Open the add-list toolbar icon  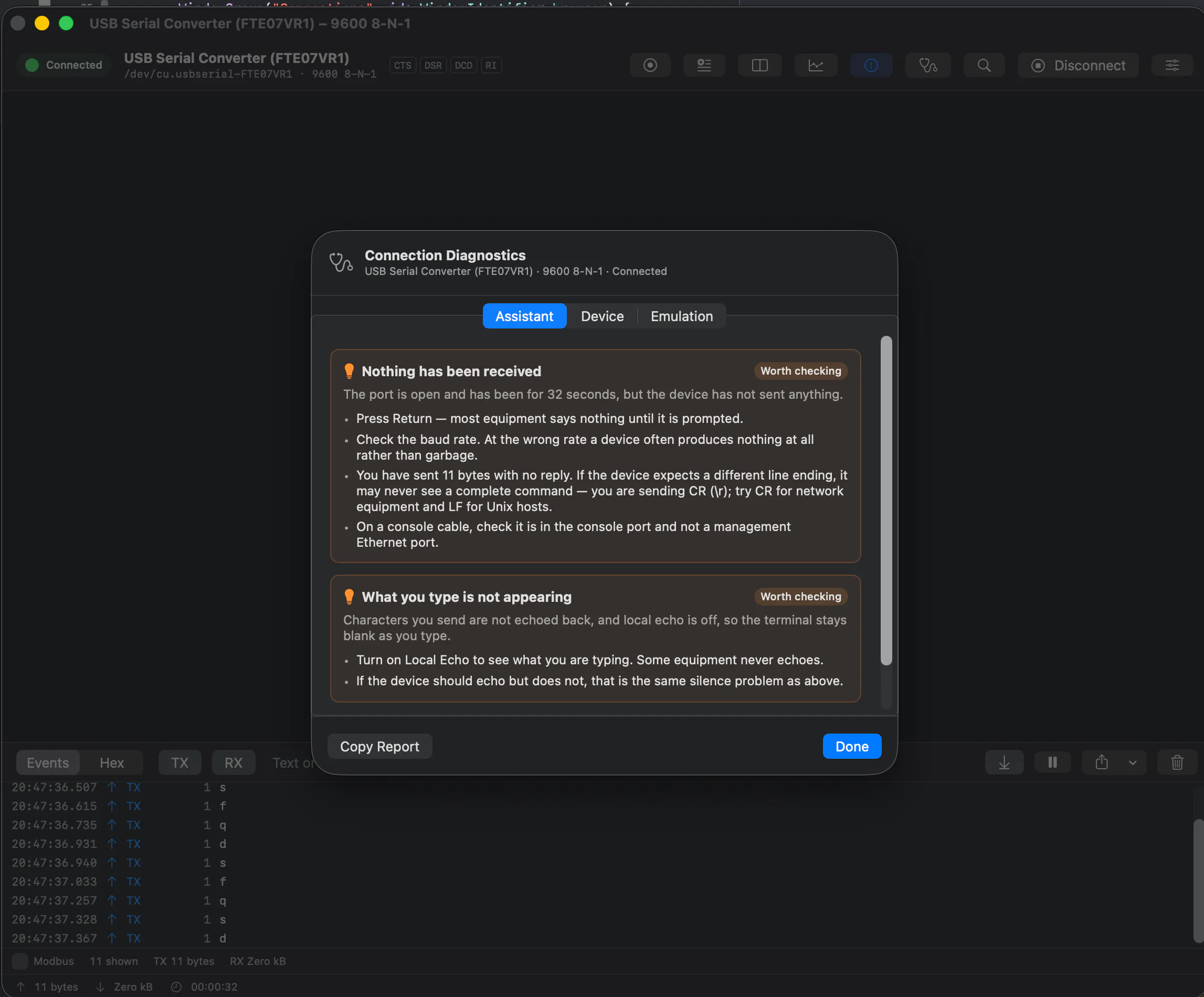(704, 66)
